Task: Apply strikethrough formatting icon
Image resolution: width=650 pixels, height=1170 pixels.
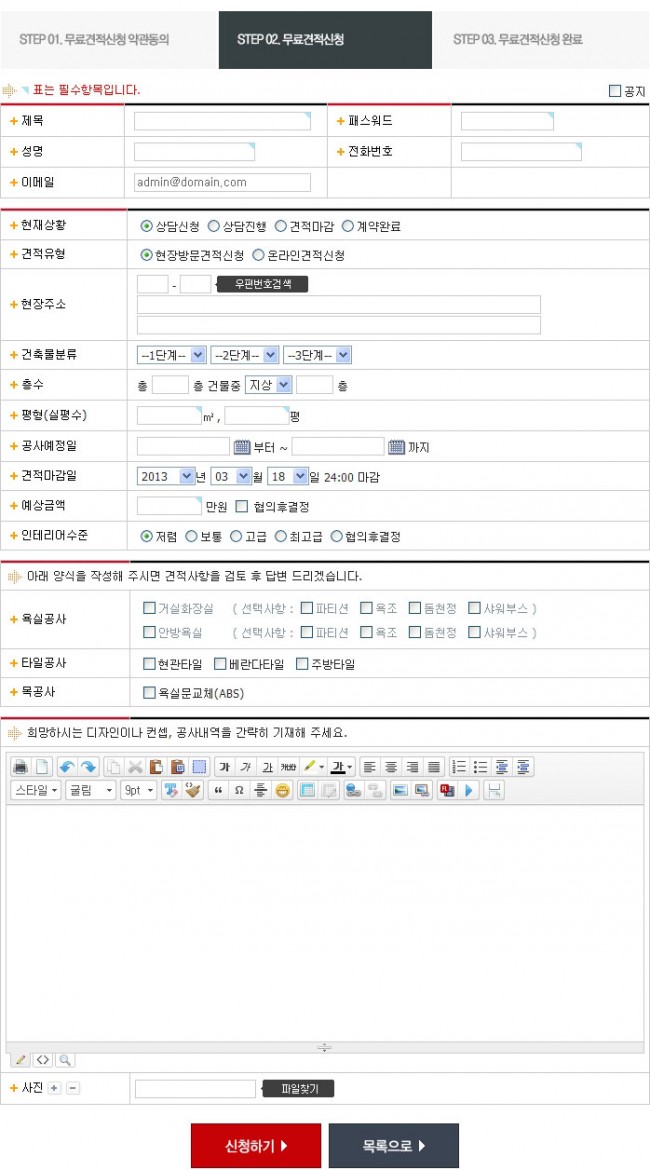Action: [x=288, y=766]
